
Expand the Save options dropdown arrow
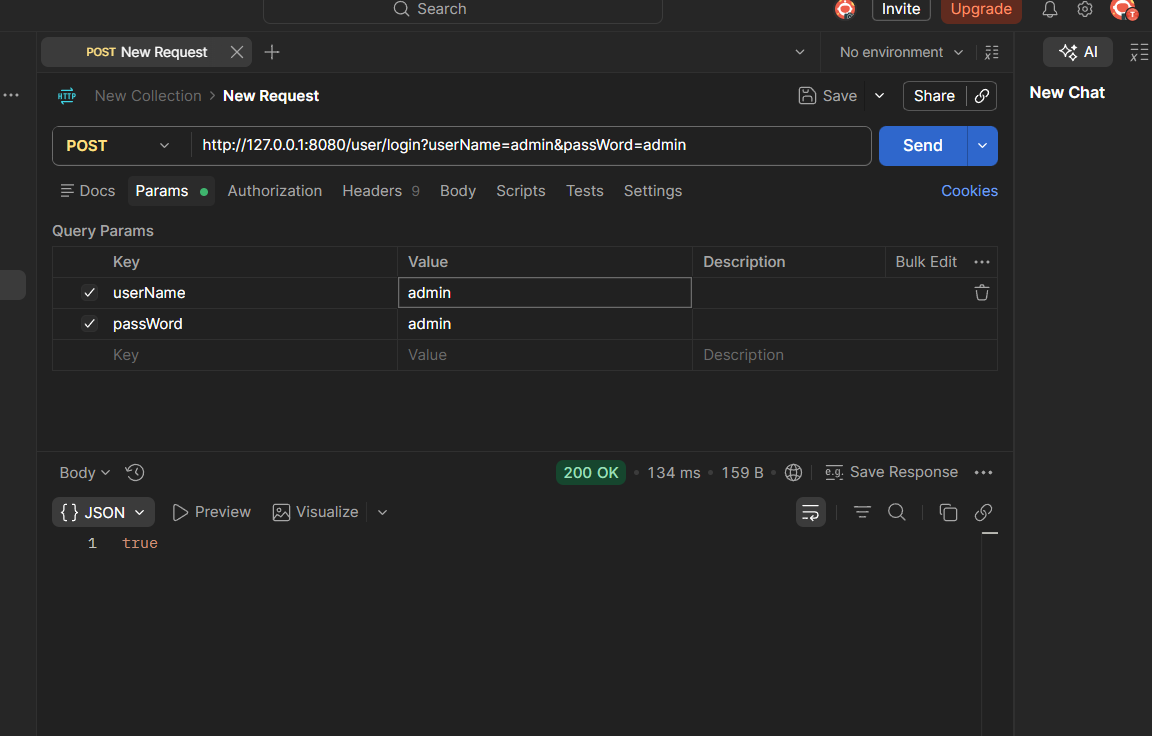pyautogui.click(x=879, y=96)
